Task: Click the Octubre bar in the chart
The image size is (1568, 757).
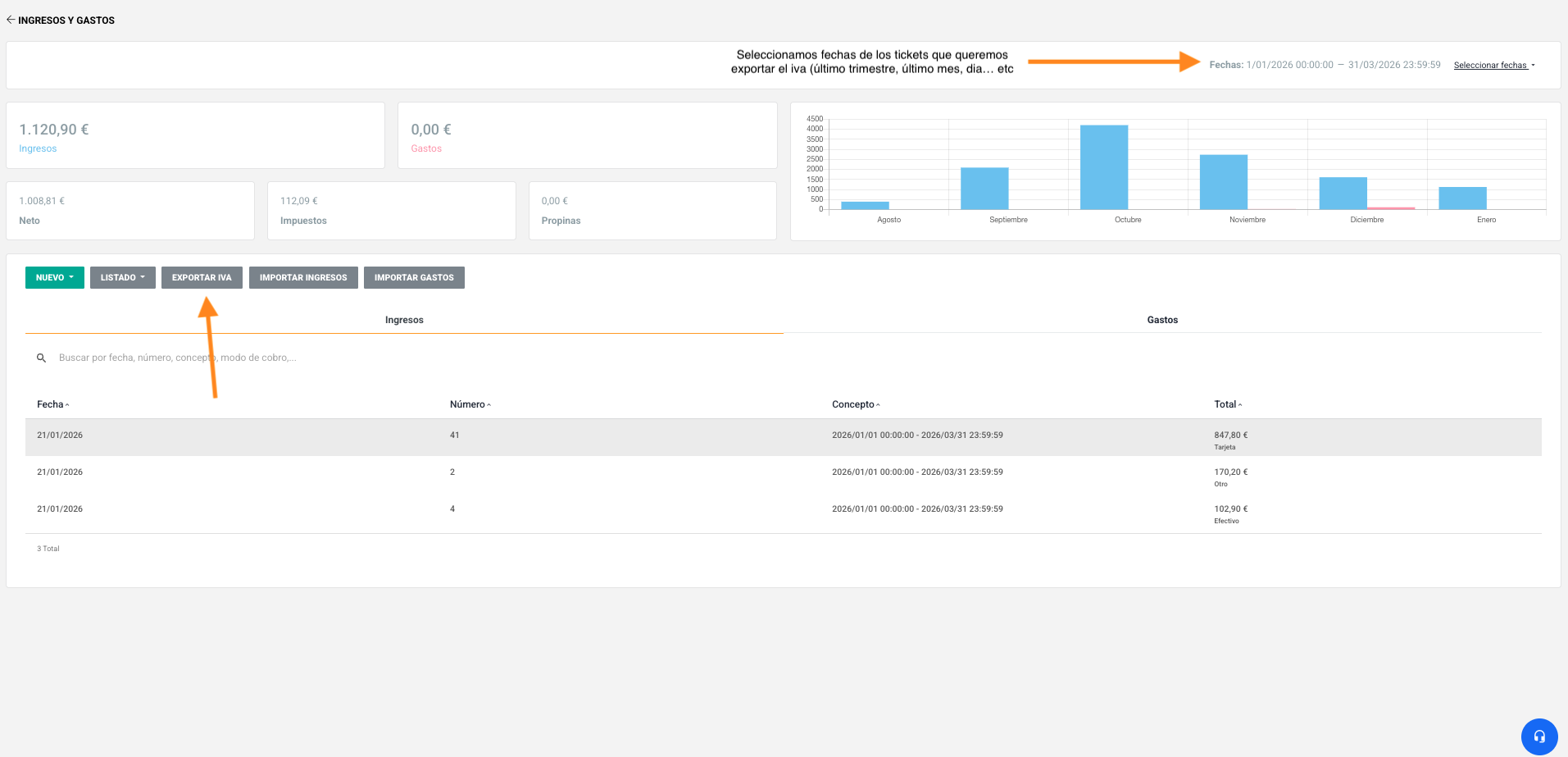Action: 1103,167
